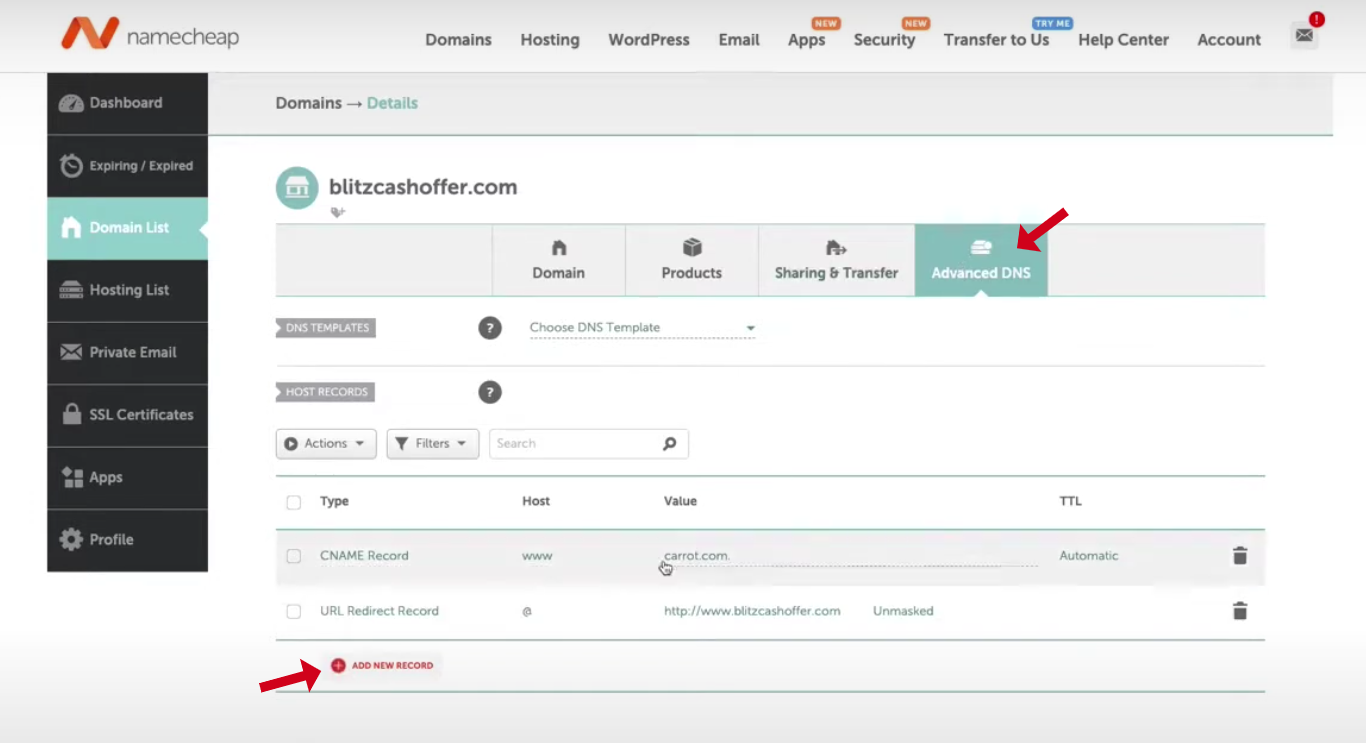1366x743 pixels.
Task: Click the Type column header
Action: (x=334, y=502)
